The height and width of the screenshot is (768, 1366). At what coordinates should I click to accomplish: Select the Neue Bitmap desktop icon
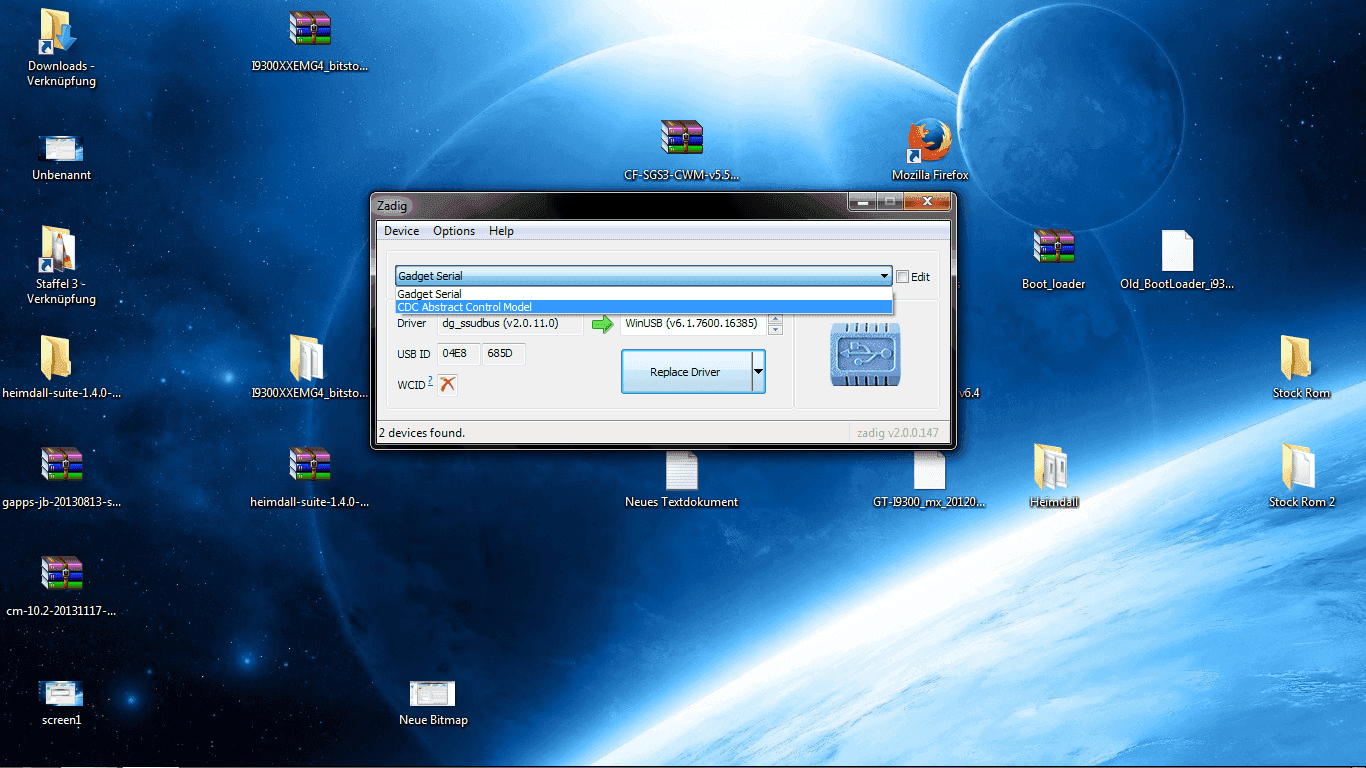click(433, 702)
